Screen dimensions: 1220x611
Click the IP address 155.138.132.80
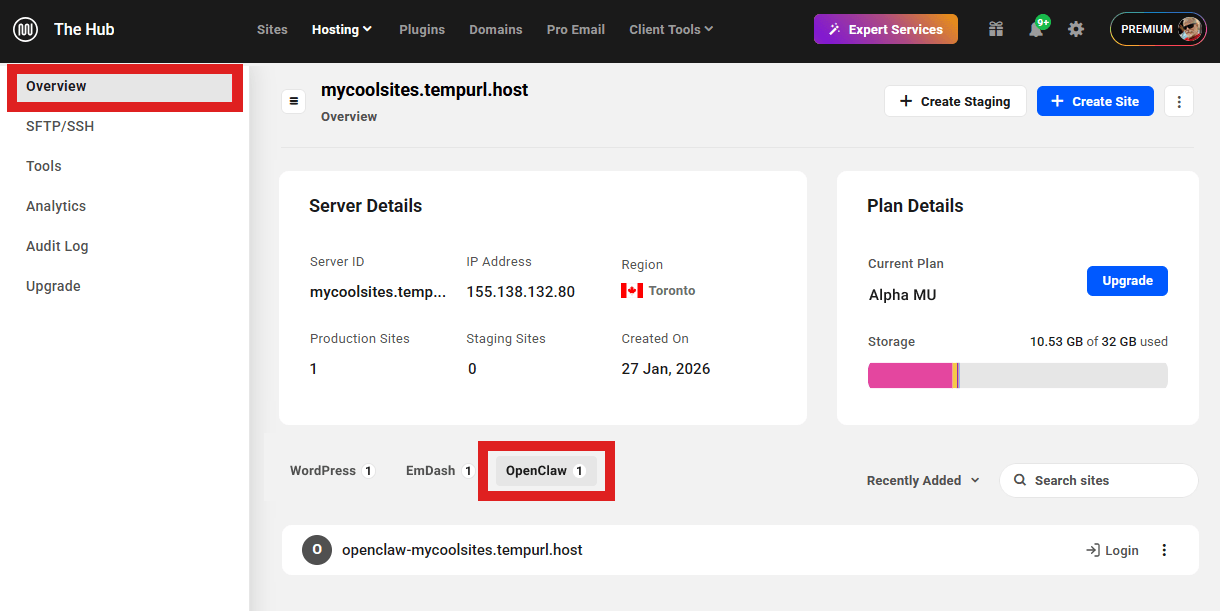(x=520, y=292)
